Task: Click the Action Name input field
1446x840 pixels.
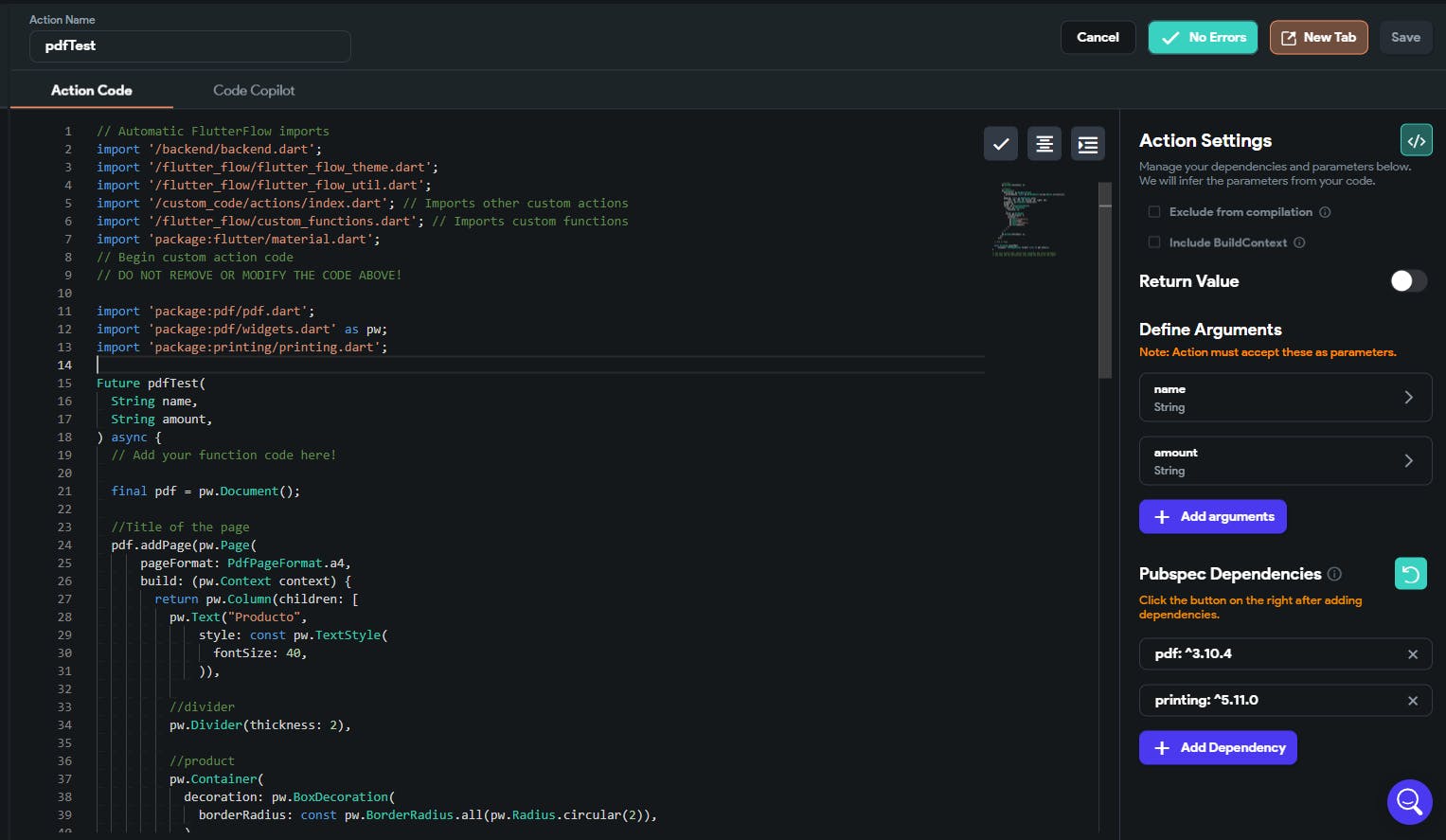Action: pos(189,46)
